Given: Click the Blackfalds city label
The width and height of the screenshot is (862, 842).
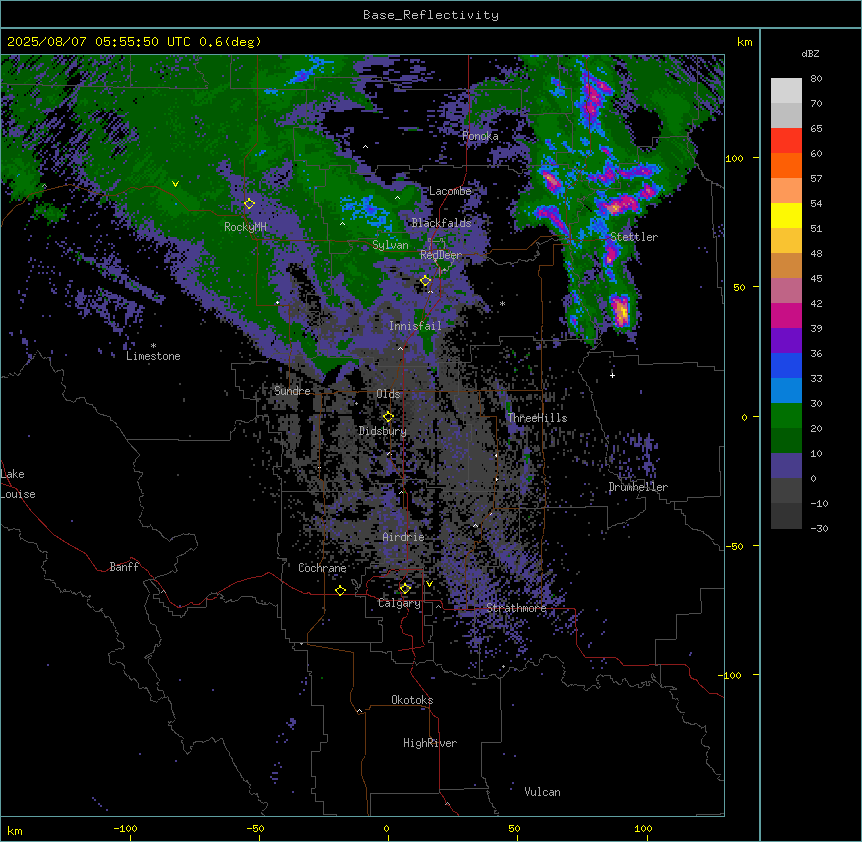Looking at the screenshot, I should (441, 223).
